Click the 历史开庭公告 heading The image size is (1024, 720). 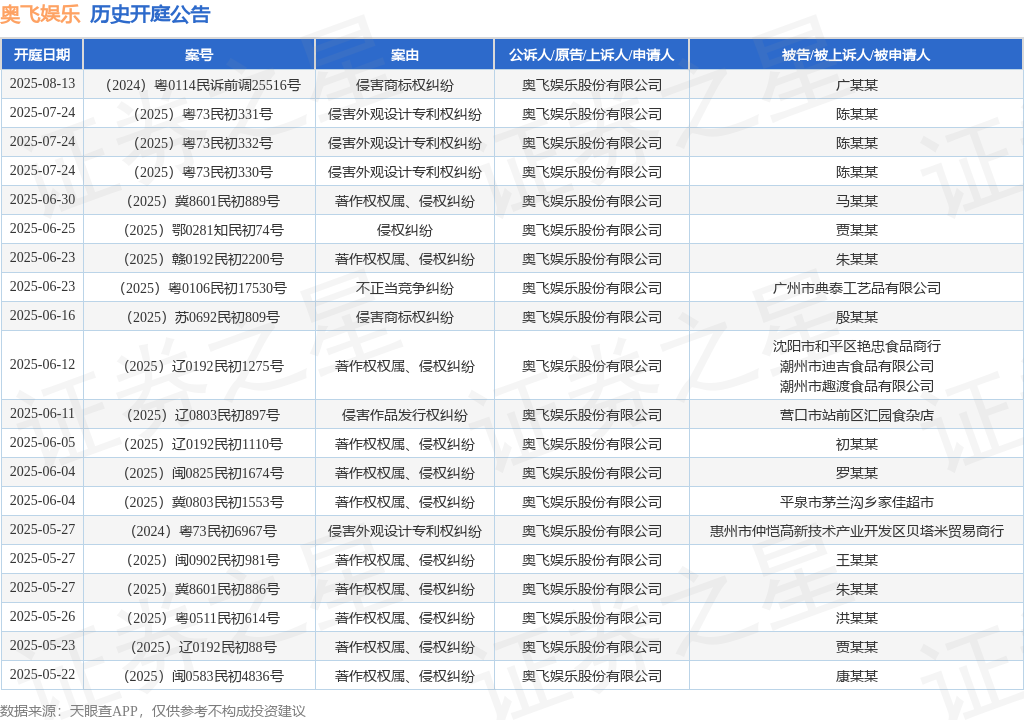150,14
